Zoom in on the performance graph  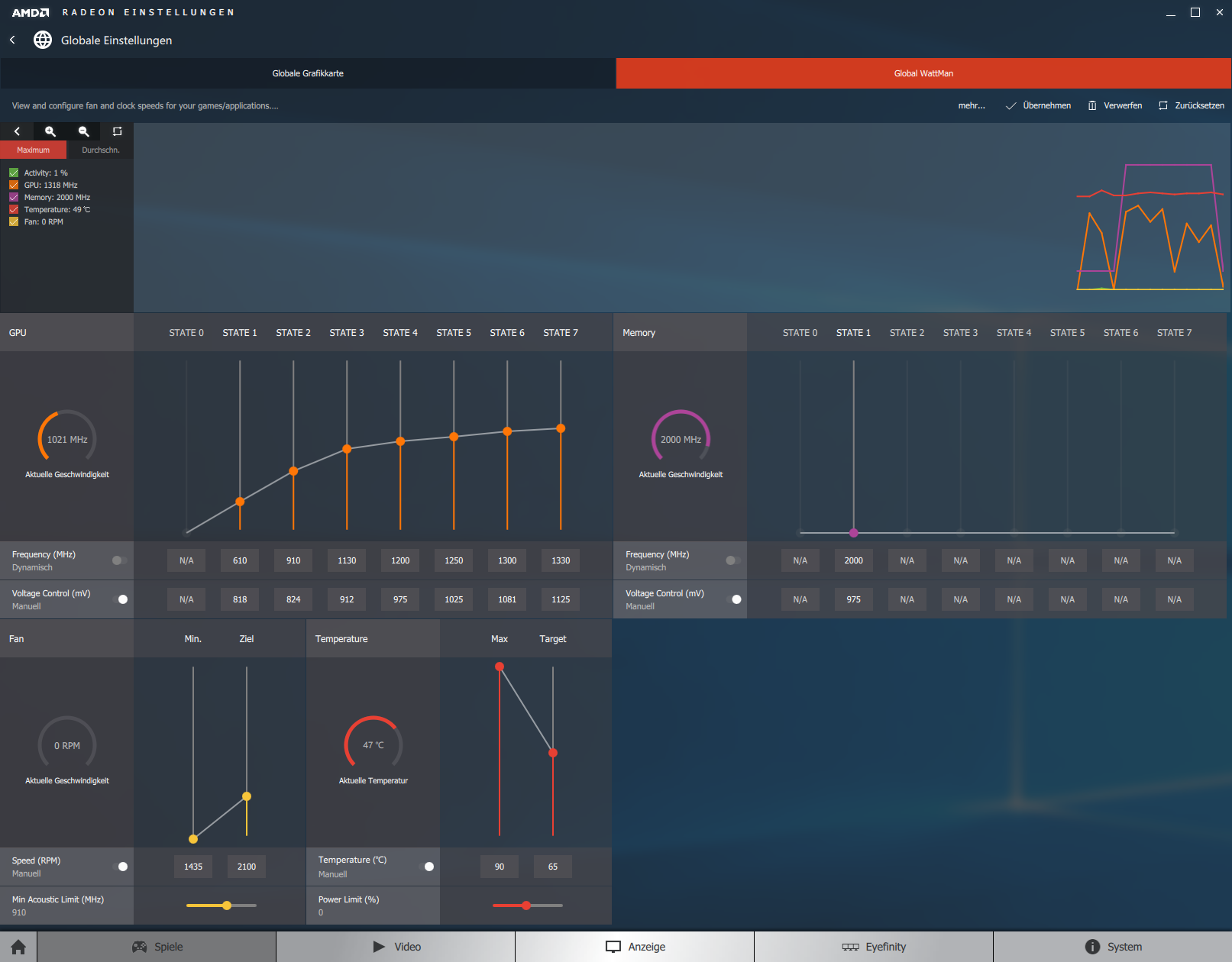point(50,131)
